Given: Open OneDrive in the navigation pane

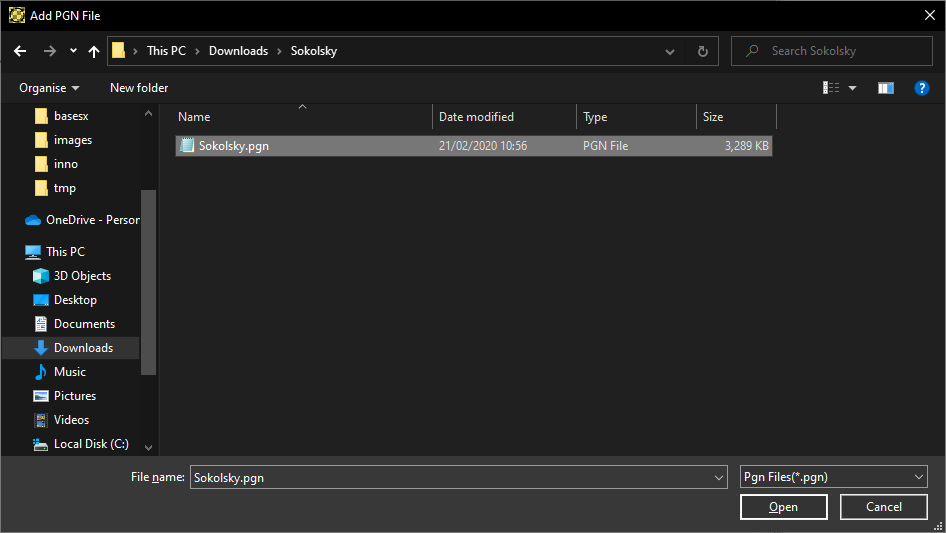Looking at the screenshot, I should tap(91, 220).
